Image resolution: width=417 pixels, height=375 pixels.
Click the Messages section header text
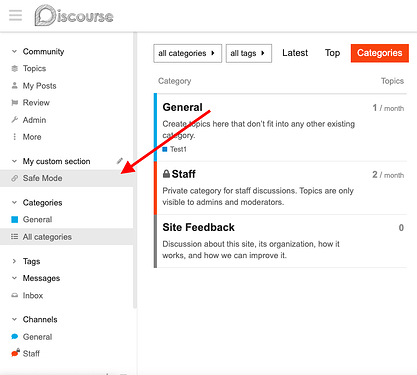point(41,278)
